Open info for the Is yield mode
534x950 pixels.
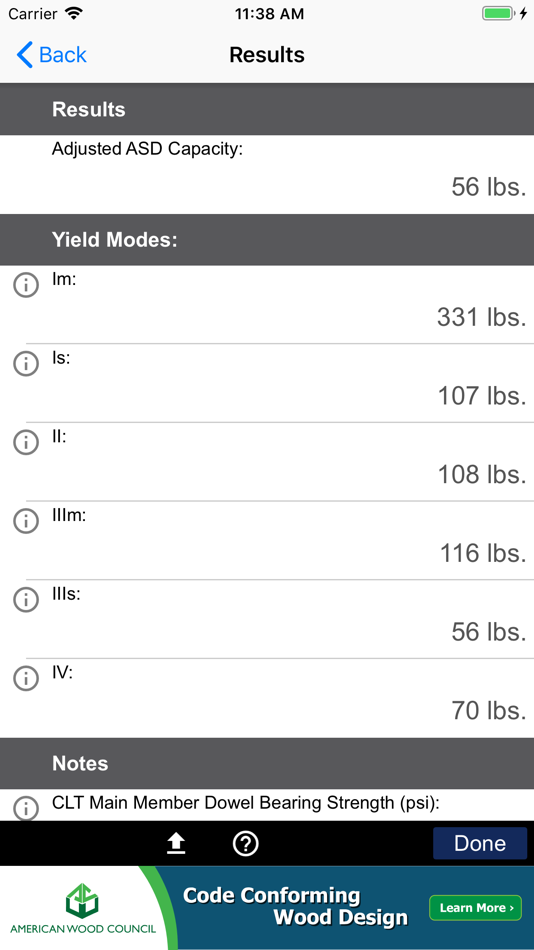pyautogui.click(x=26, y=364)
